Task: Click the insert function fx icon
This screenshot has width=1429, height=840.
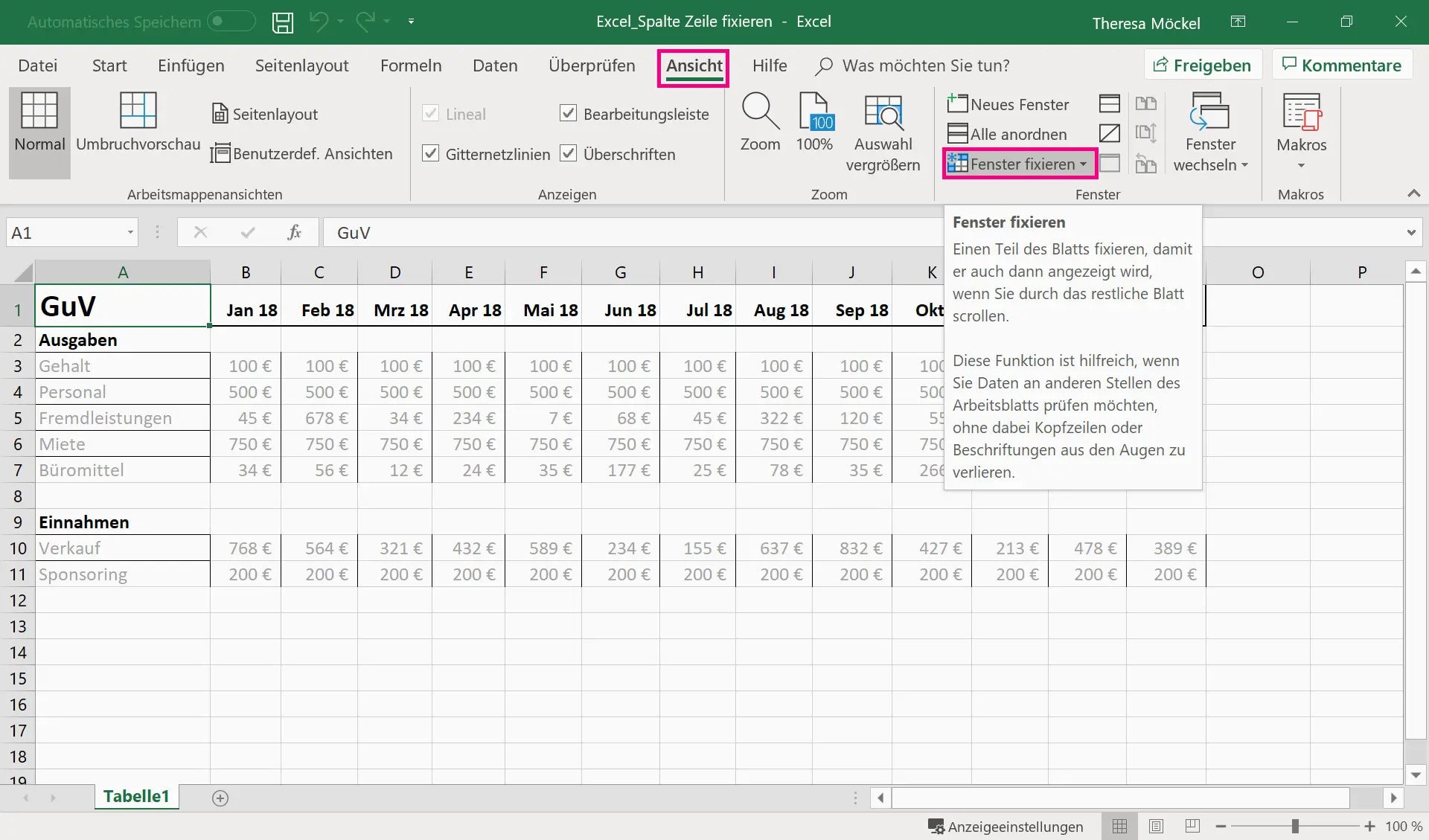Action: pos(294,233)
